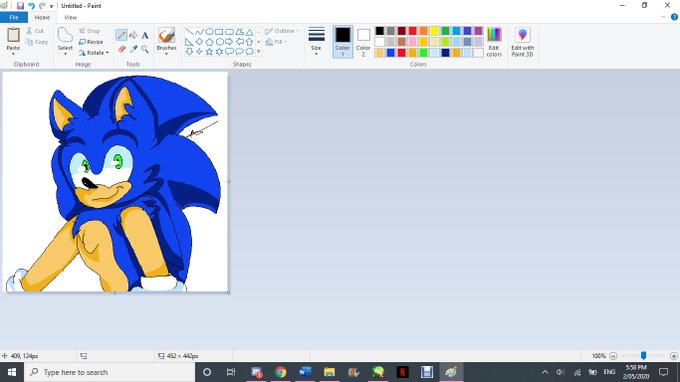Expand the shapes gallery more arrow
This screenshot has width=680, height=382.
[x=258, y=52]
